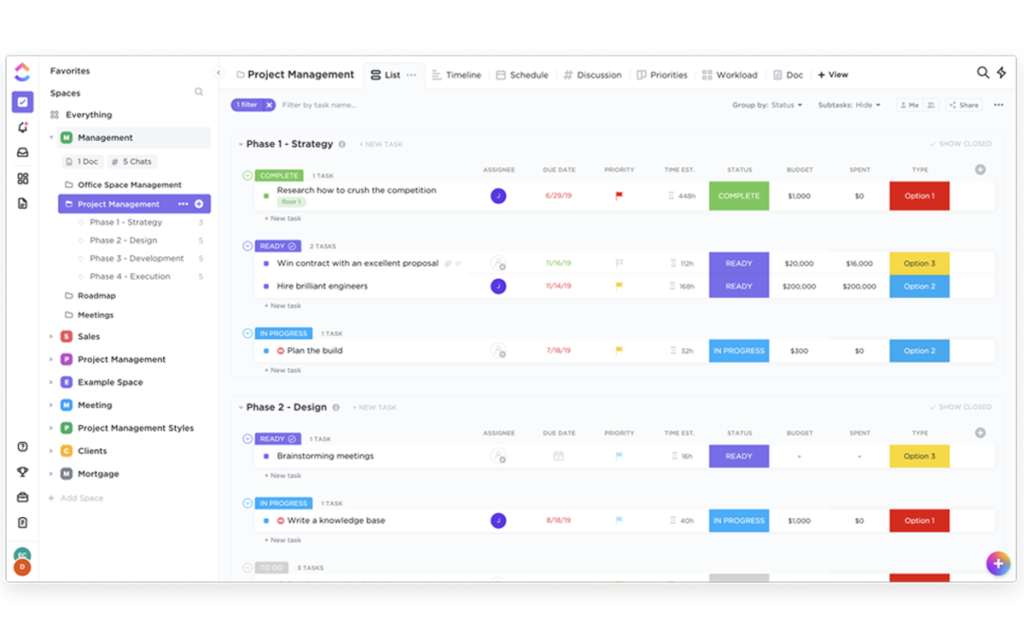
Task: Click the assignee avatar on the Hire brilliant engineers task
Action: tap(497, 287)
